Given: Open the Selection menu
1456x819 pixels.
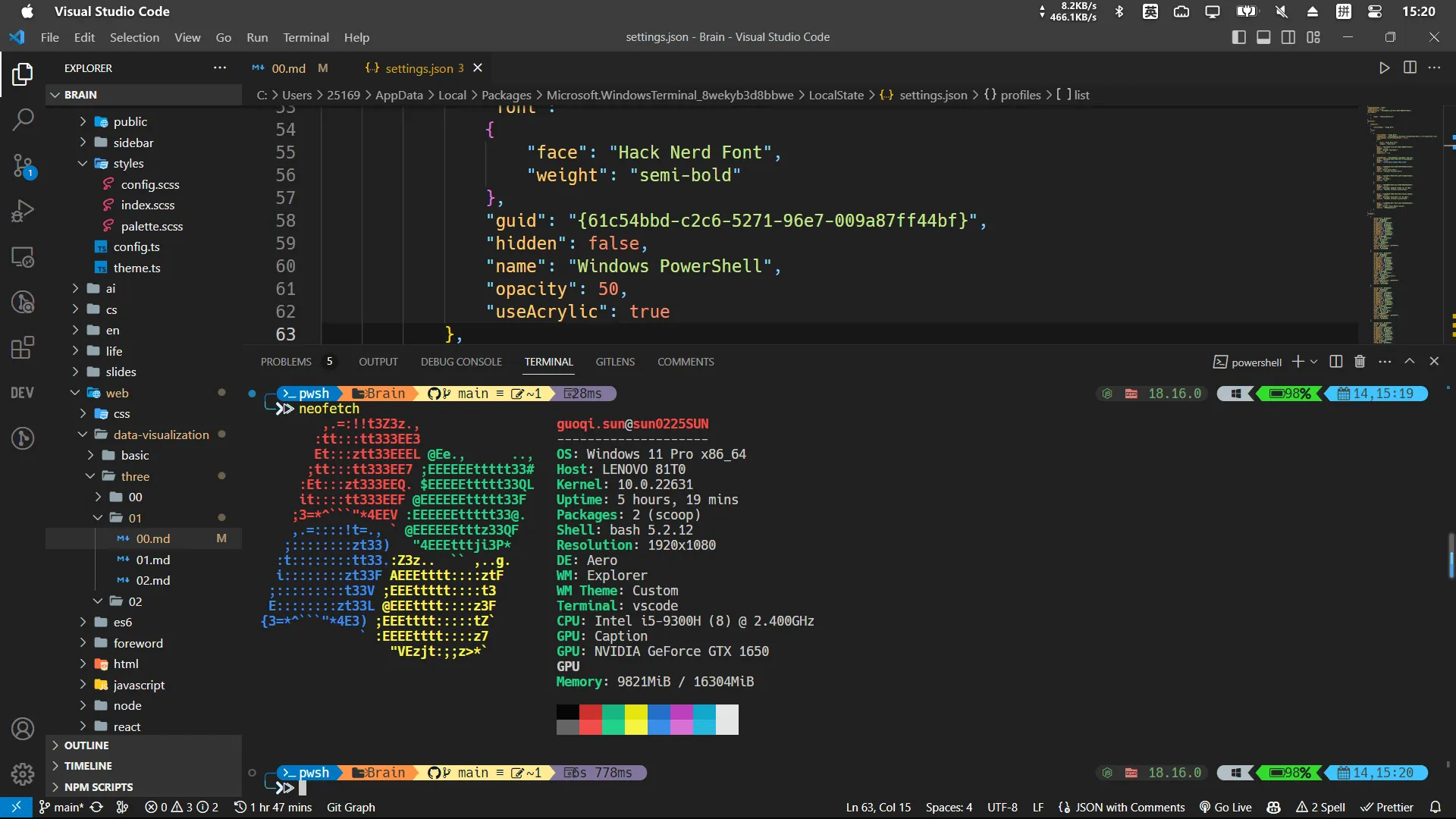Looking at the screenshot, I should [134, 37].
